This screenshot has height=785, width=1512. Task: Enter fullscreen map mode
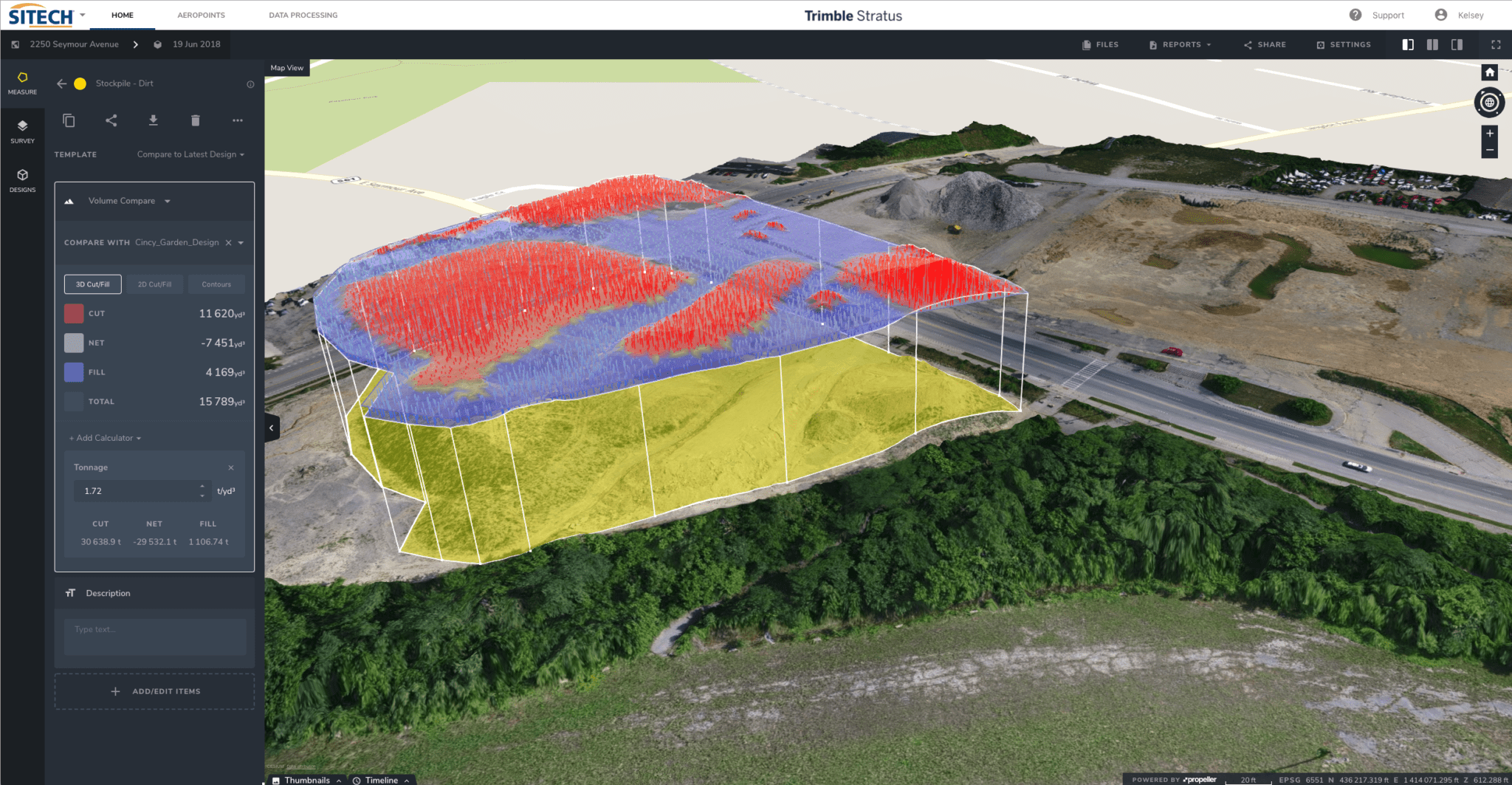tap(1496, 45)
